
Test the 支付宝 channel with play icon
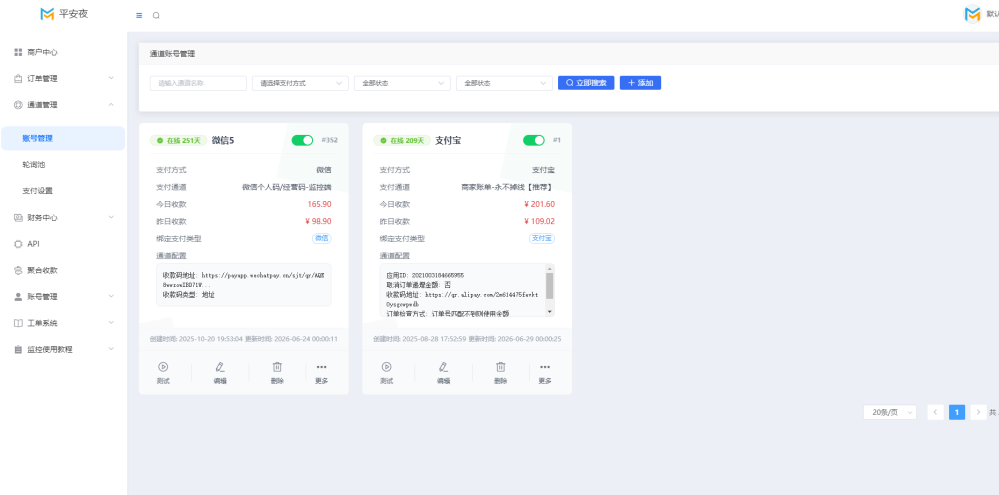387,367
